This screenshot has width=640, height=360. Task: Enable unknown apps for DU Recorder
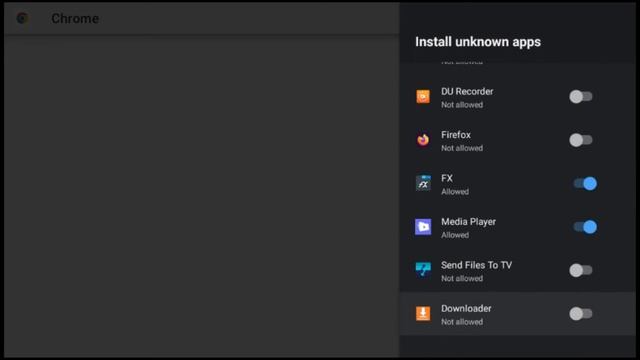pos(581,97)
